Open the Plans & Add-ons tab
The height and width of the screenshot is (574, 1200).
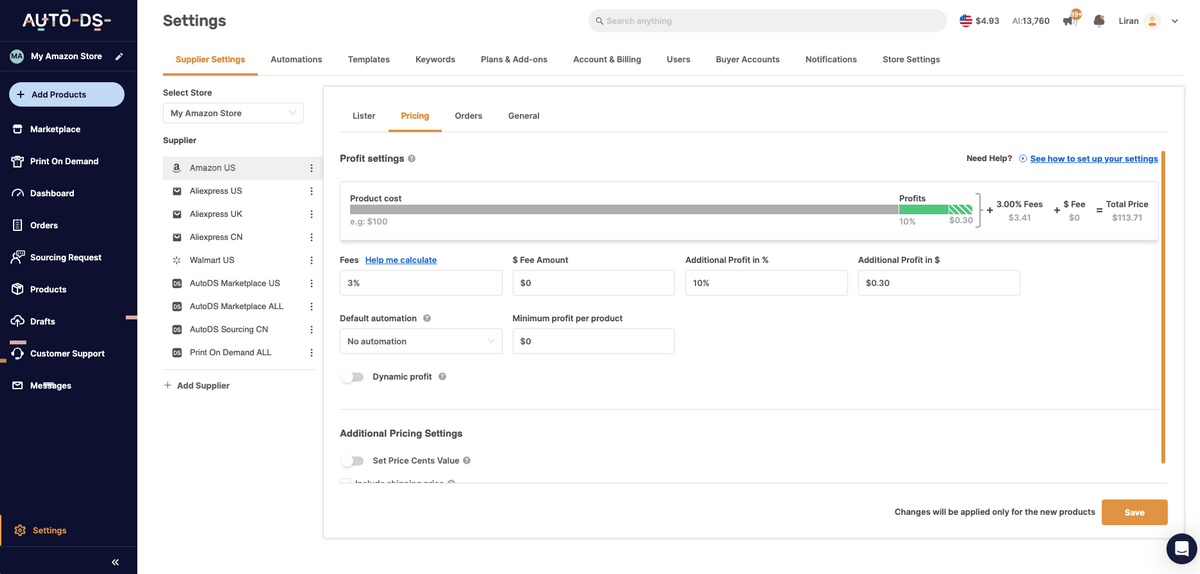pyautogui.click(x=514, y=59)
